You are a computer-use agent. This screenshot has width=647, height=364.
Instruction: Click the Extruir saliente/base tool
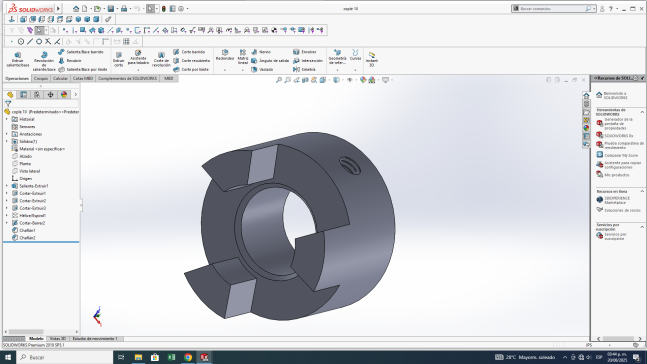[18, 59]
